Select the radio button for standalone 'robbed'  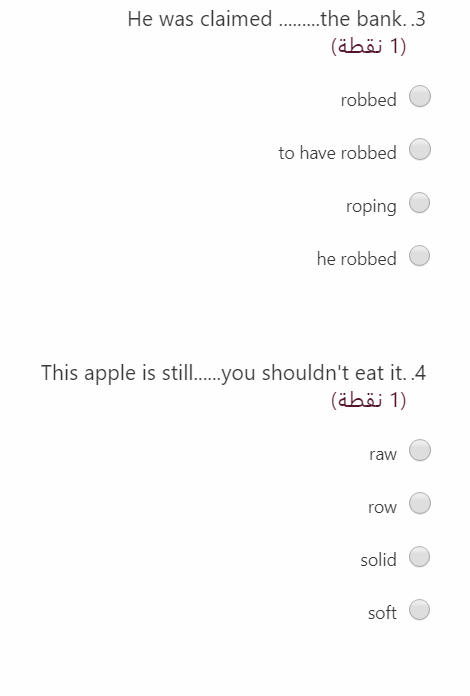(419, 96)
